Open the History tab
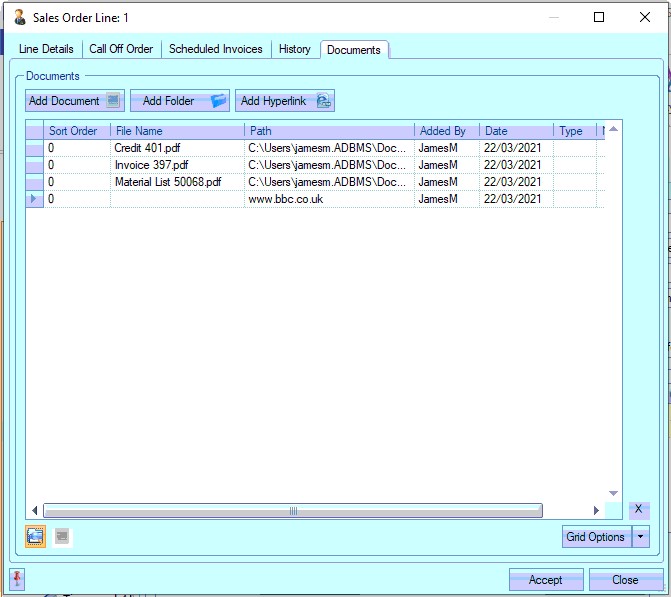 click(295, 49)
